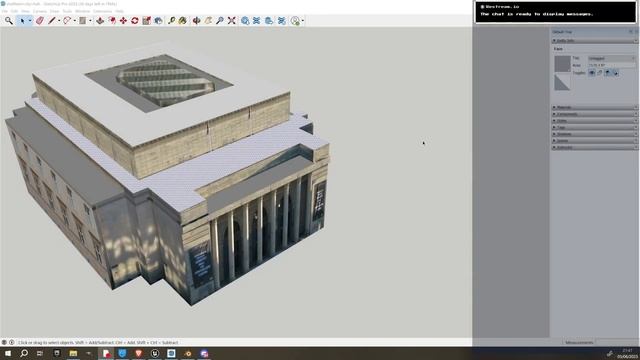Image resolution: width=640 pixels, height=360 pixels.
Task: Pick the Eraser tool
Action: coord(40,20)
